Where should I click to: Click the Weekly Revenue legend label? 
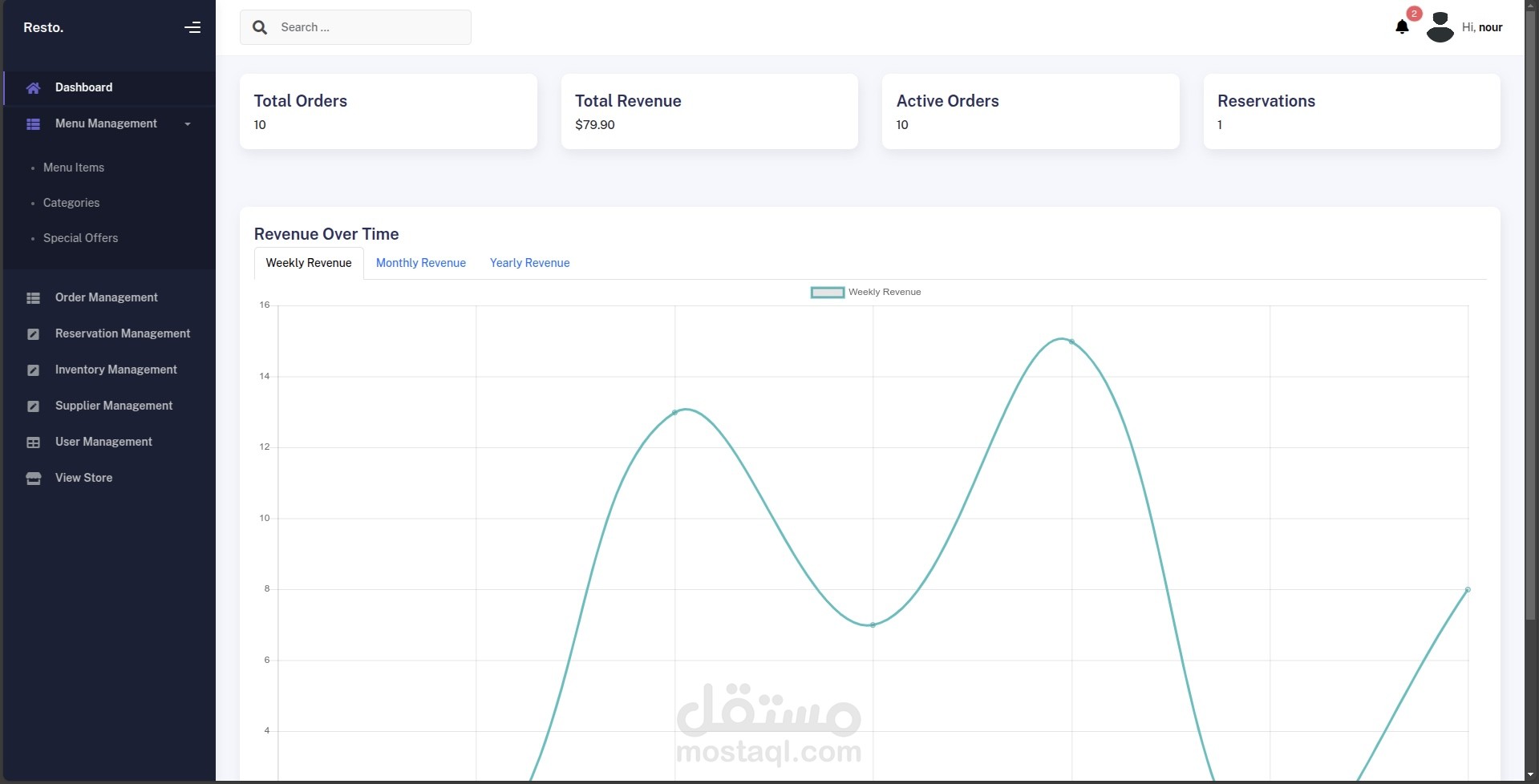pyautogui.click(x=885, y=292)
